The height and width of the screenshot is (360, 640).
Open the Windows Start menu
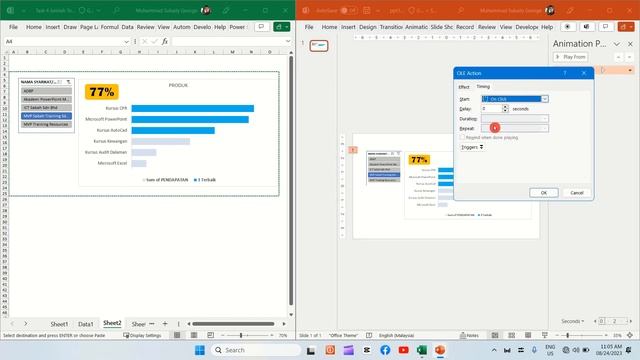tap(200, 350)
